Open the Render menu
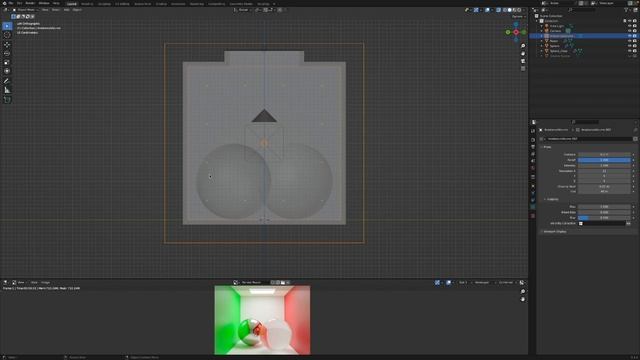Image resolution: width=640 pixels, height=360 pixels. click(x=30, y=3)
